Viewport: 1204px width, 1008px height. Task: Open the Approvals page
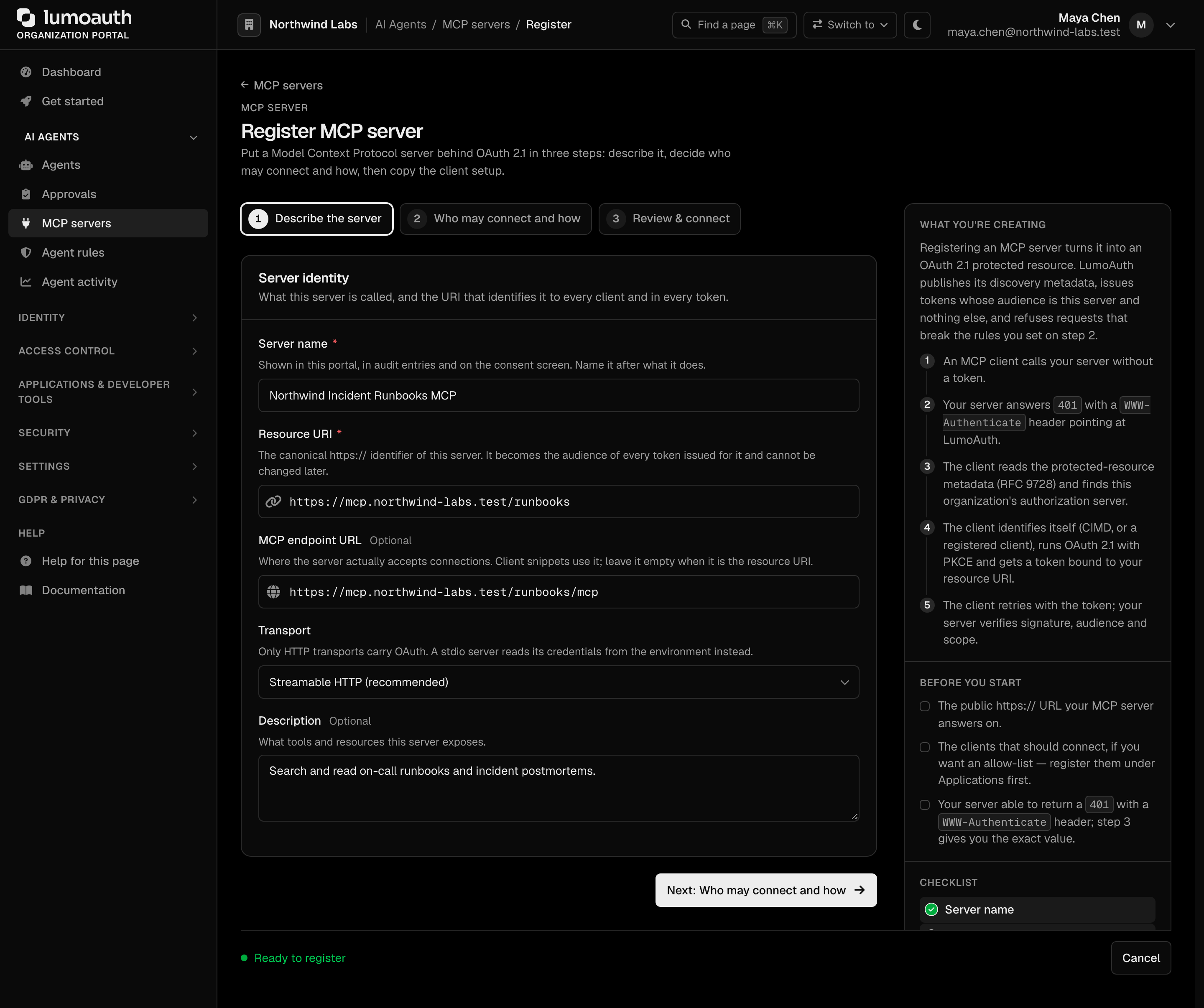108,193
